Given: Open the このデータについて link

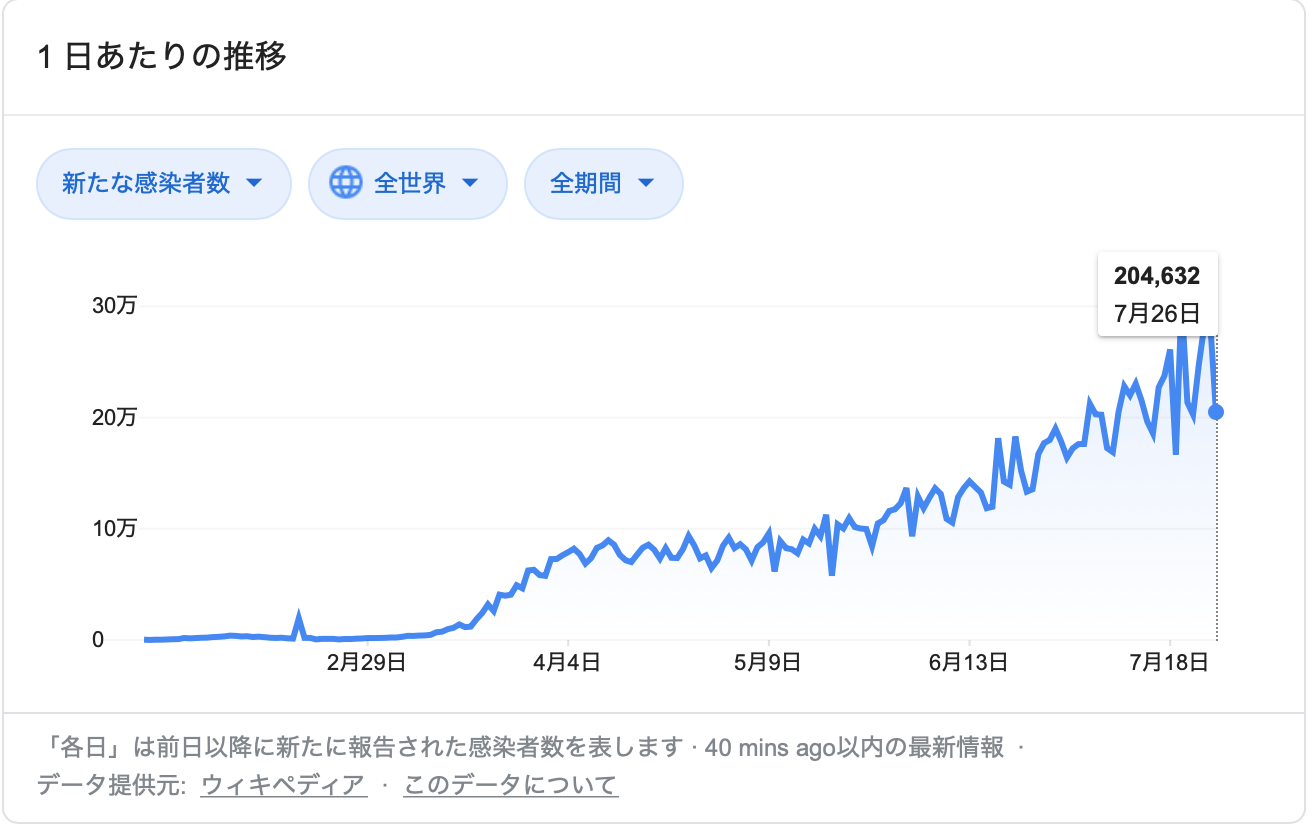Looking at the screenshot, I should coord(511,785).
